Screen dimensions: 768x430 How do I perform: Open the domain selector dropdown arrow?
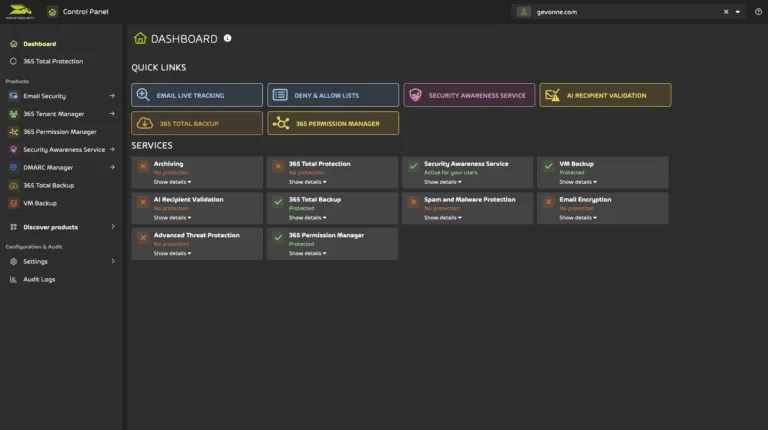[x=738, y=12]
